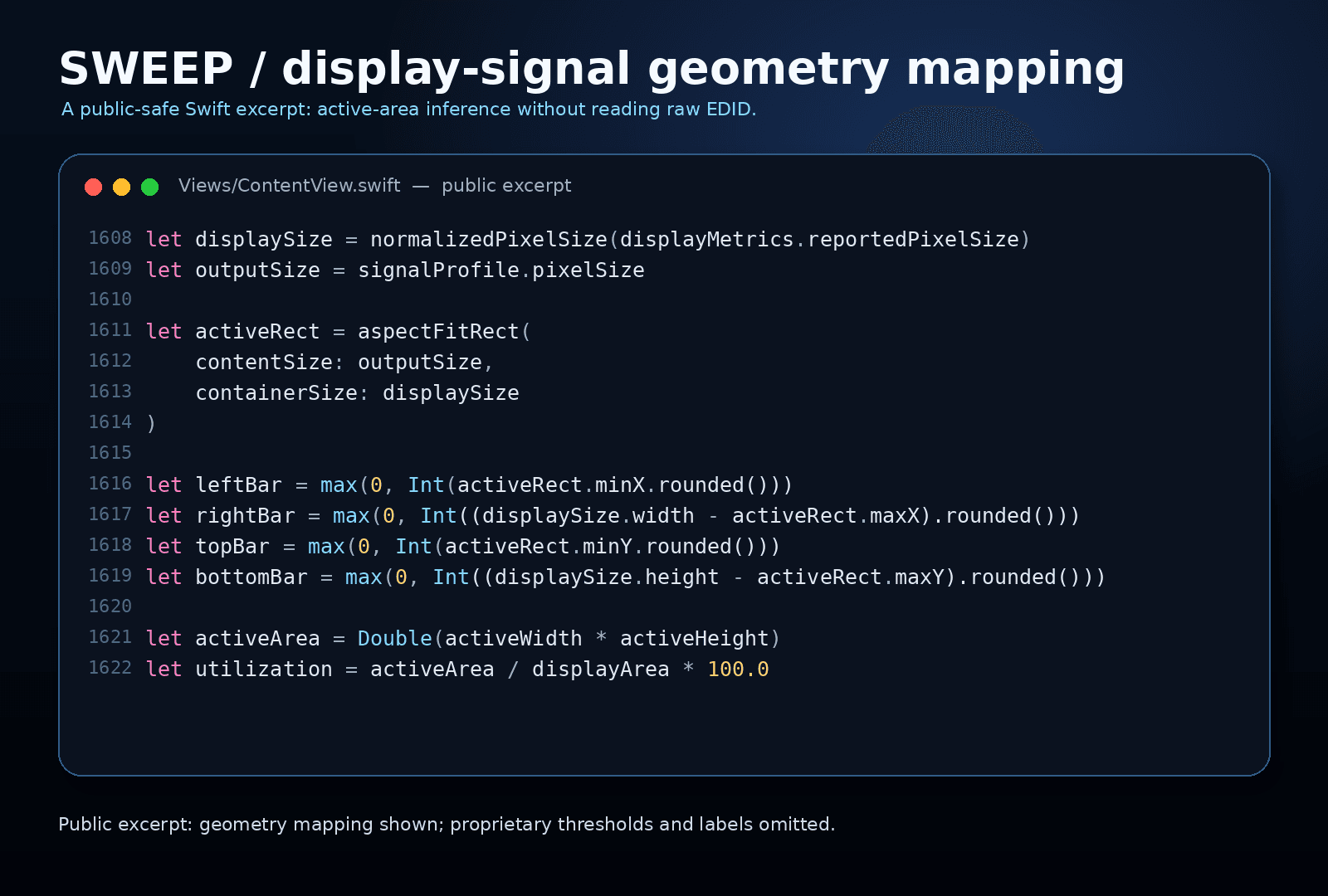The image size is (1328, 896).
Task: Click 'leftBar' variable on line 1616
Action: (x=239, y=485)
